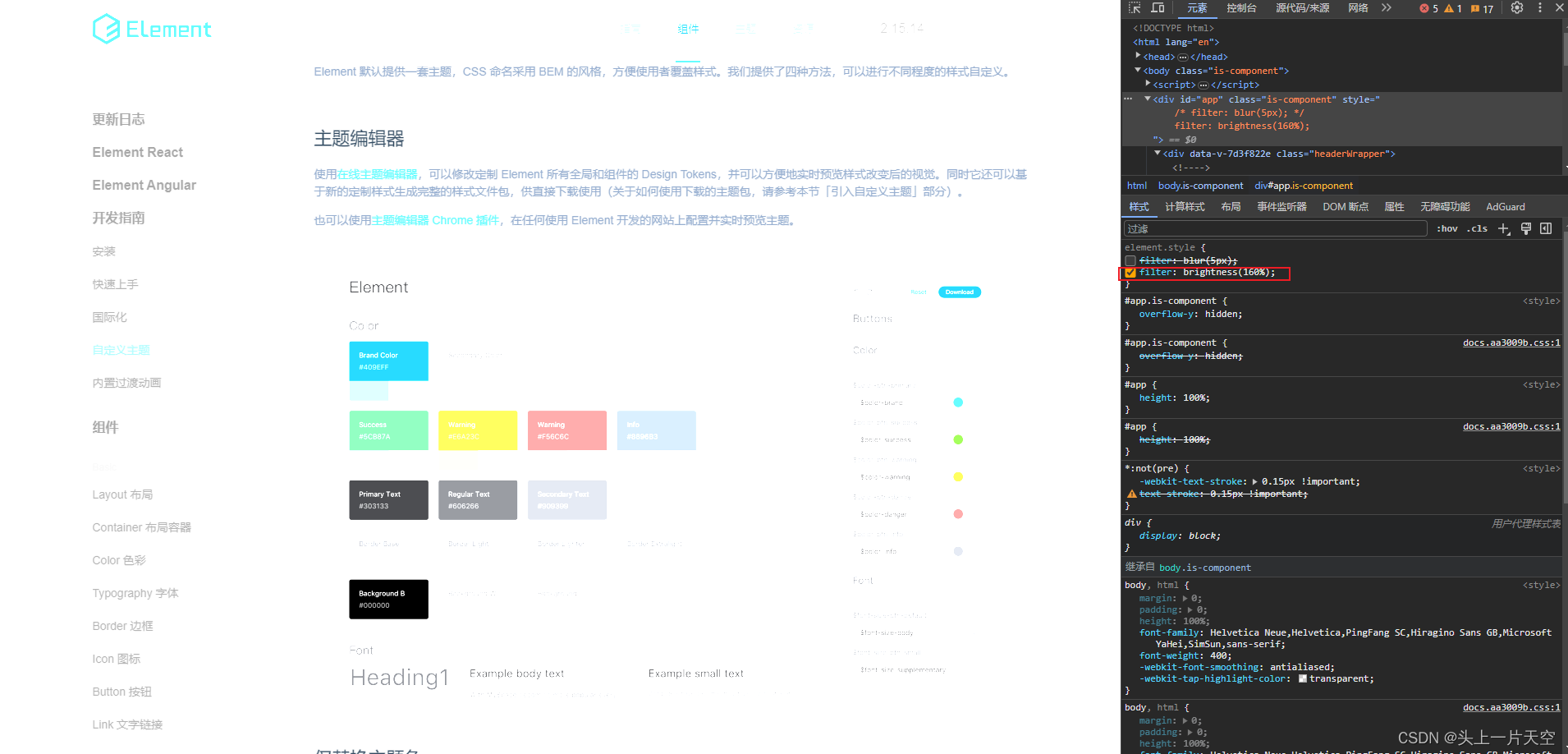This screenshot has width=1568, height=754.
Task: Open the docs.aa3009b.css:1 stylesheet link
Action: 1511,343
